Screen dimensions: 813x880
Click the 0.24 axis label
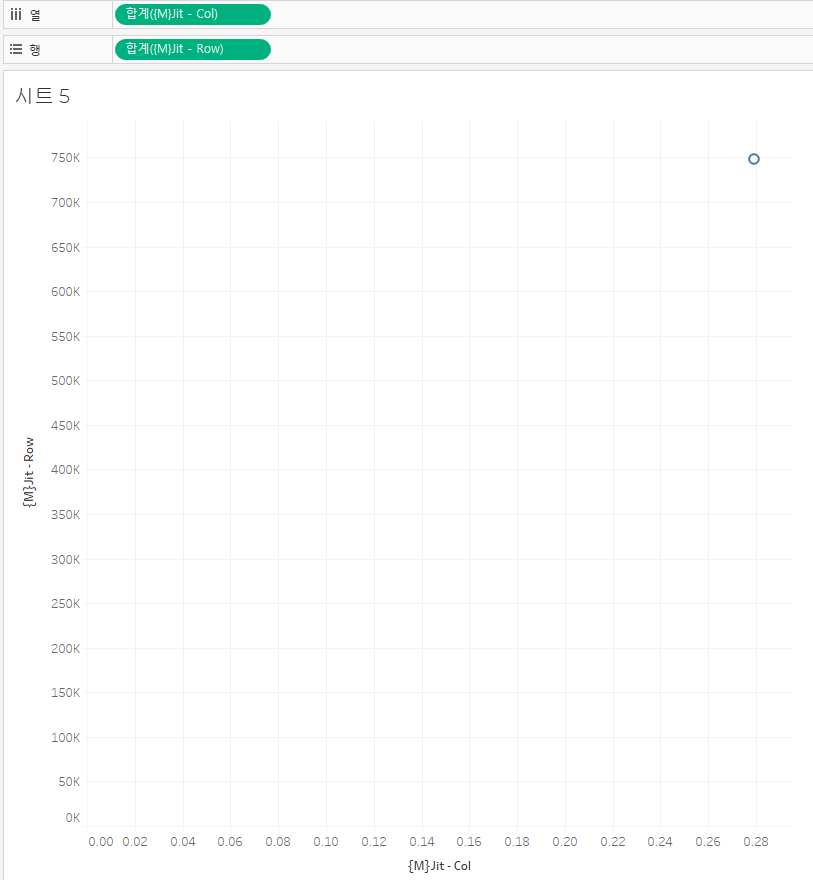[x=660, y=842]
